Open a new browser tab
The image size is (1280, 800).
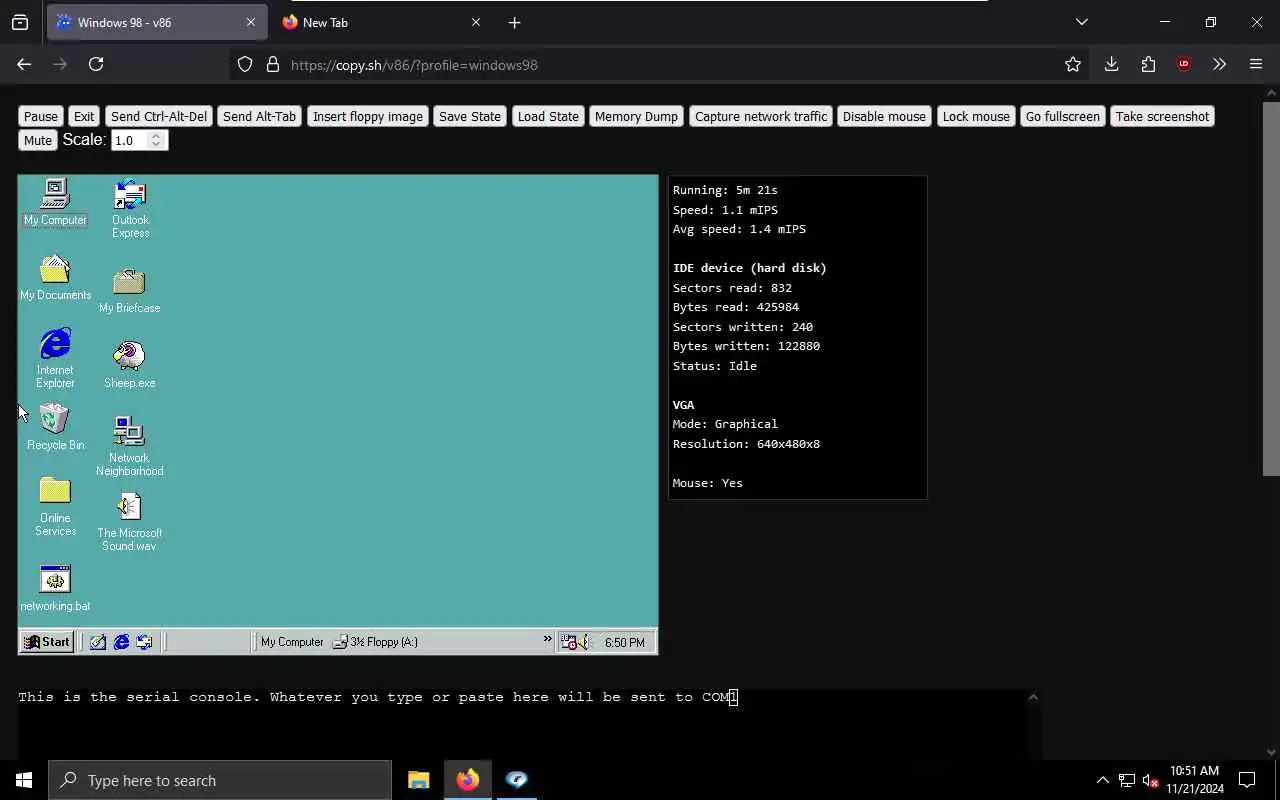click(514, 22)
